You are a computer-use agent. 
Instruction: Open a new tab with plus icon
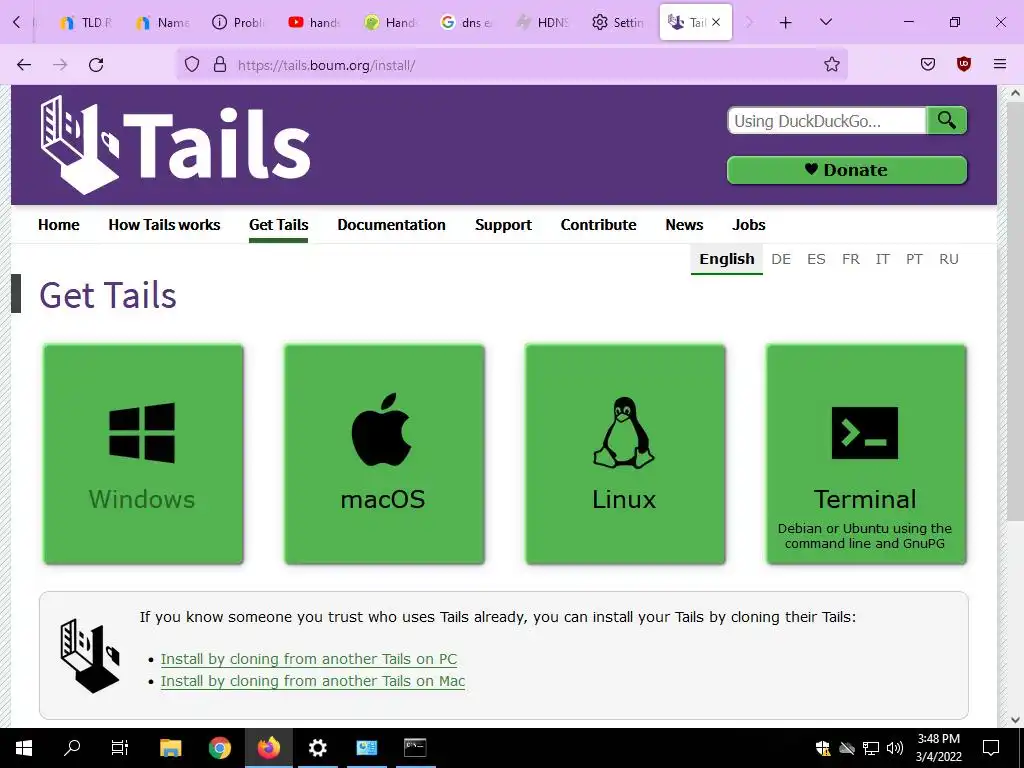786,23
